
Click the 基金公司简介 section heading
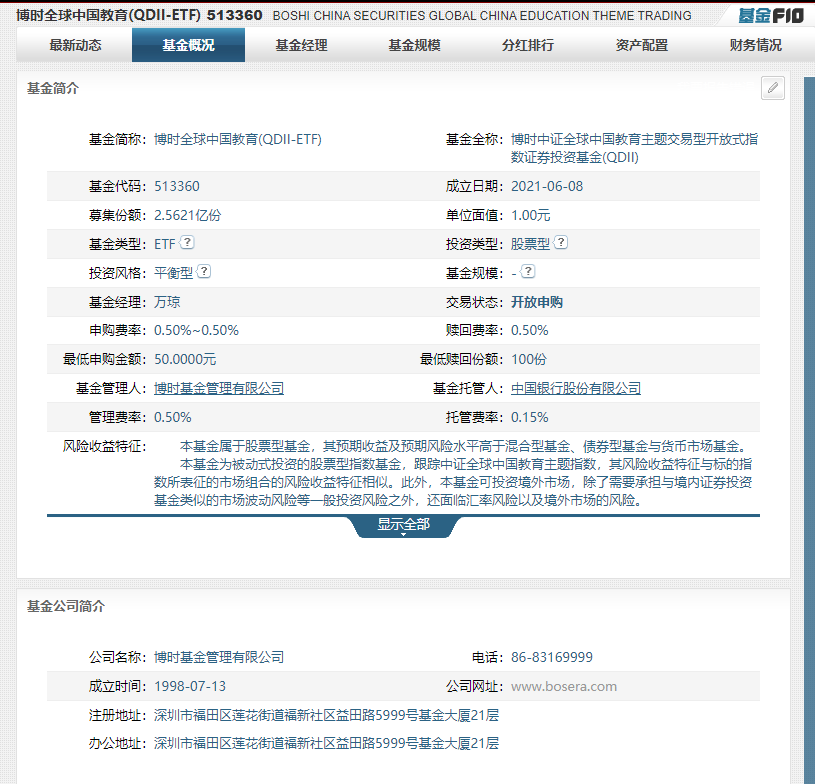point(66,606)
